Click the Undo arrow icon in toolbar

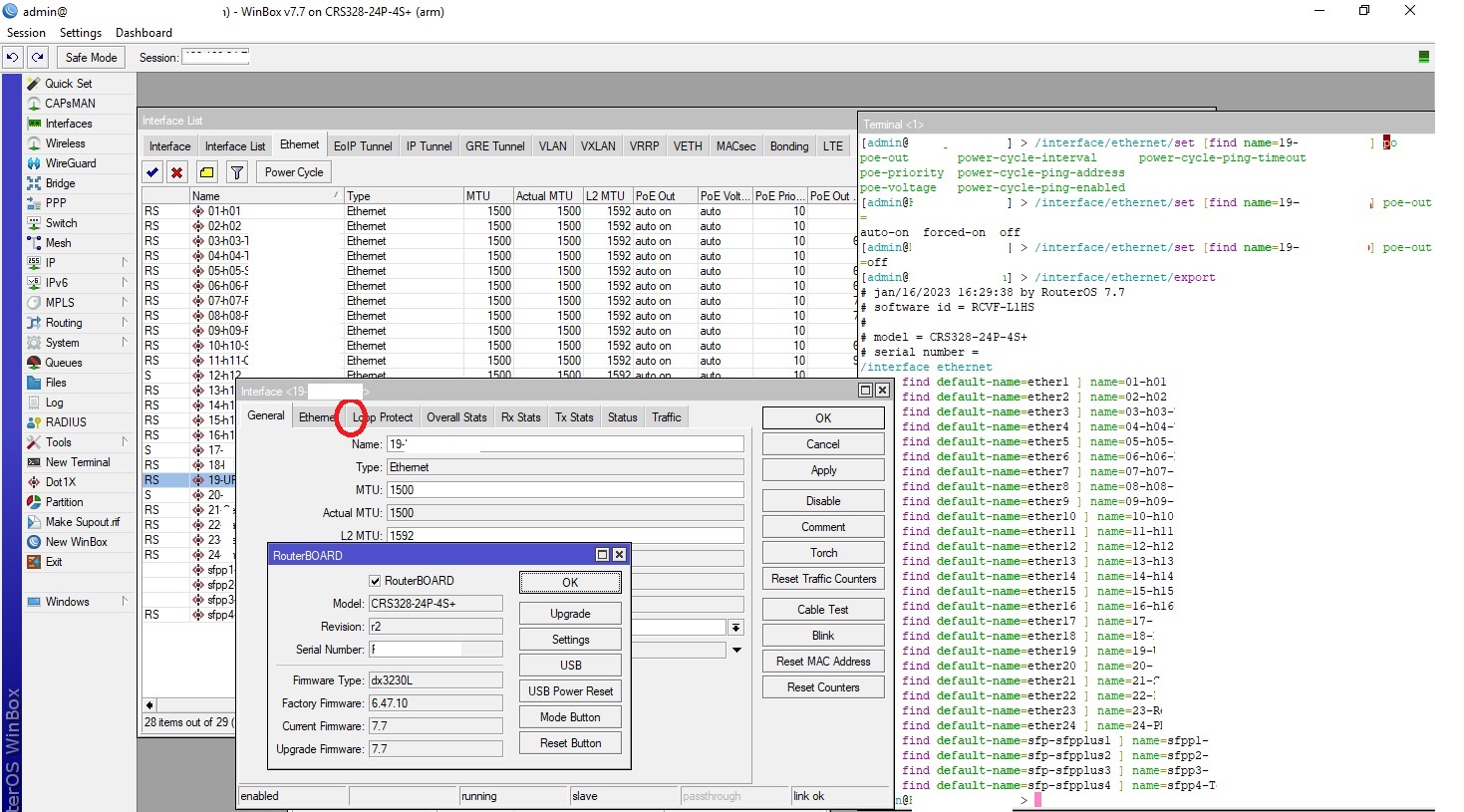coord(13,58)
